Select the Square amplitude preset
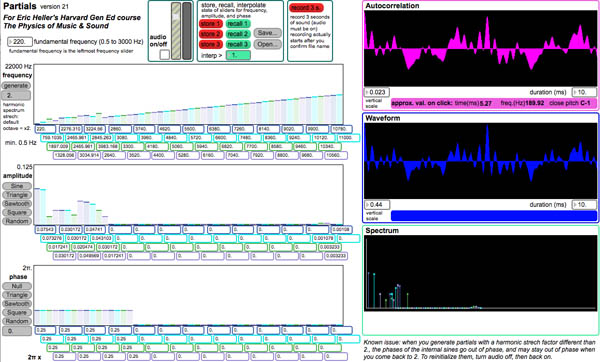The height and width of the screenshot is (362, 600). (17, 212)
